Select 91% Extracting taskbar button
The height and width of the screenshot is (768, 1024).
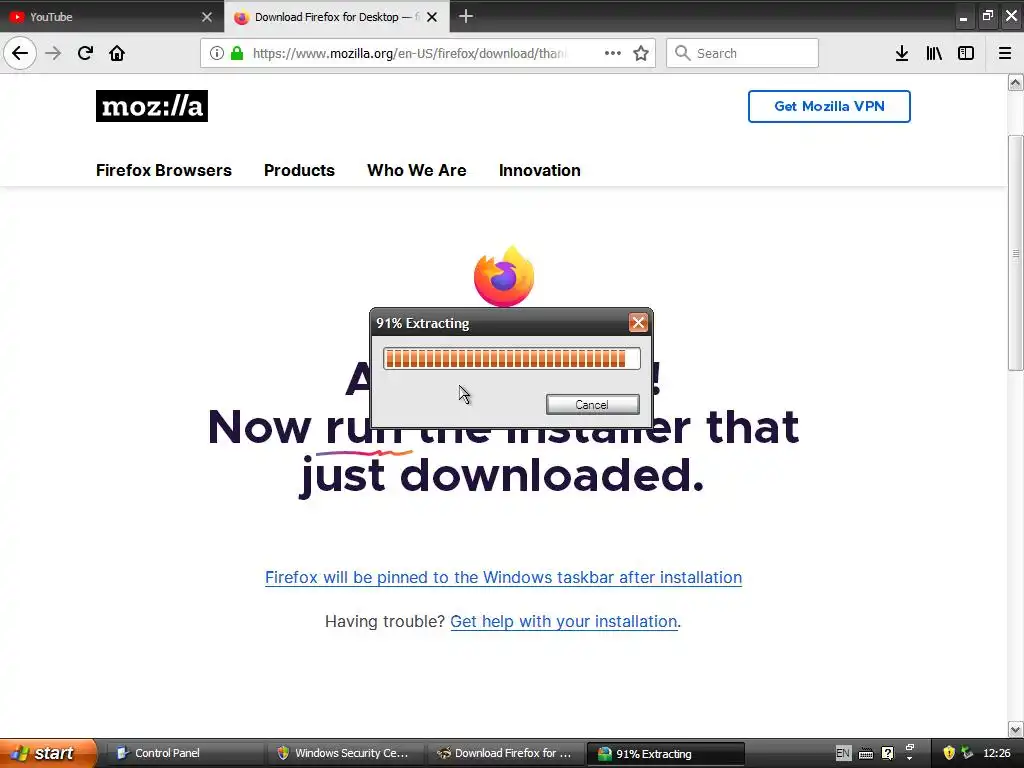coord(666,753)
